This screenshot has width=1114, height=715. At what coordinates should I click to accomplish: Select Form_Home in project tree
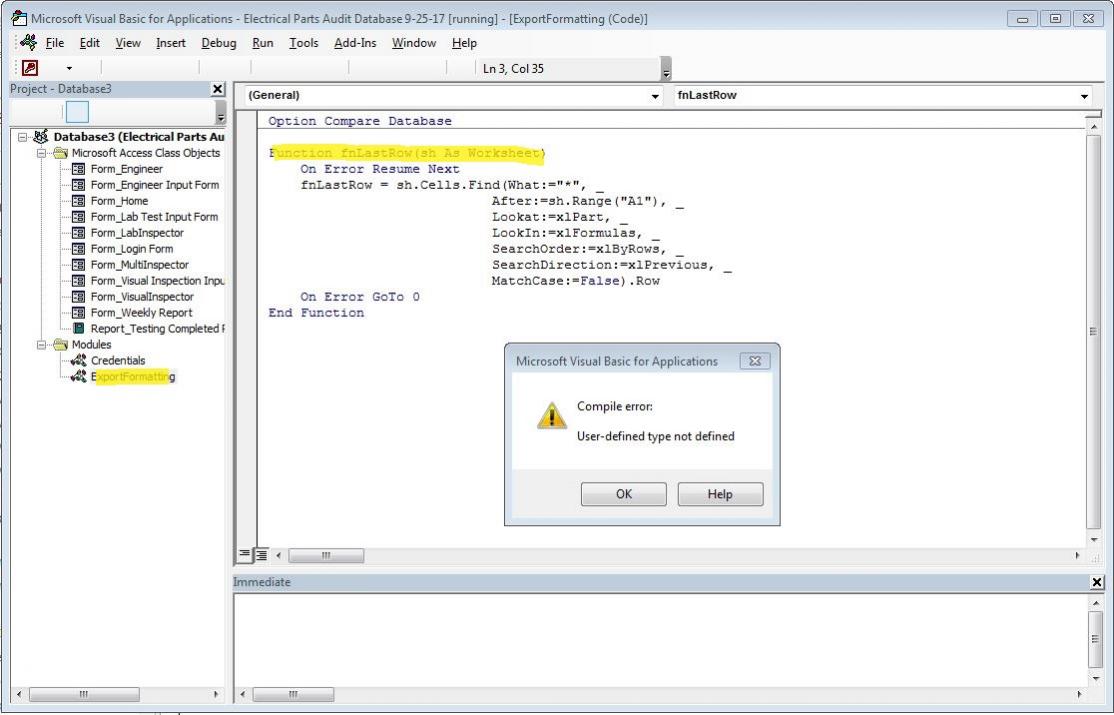point(119,200)
